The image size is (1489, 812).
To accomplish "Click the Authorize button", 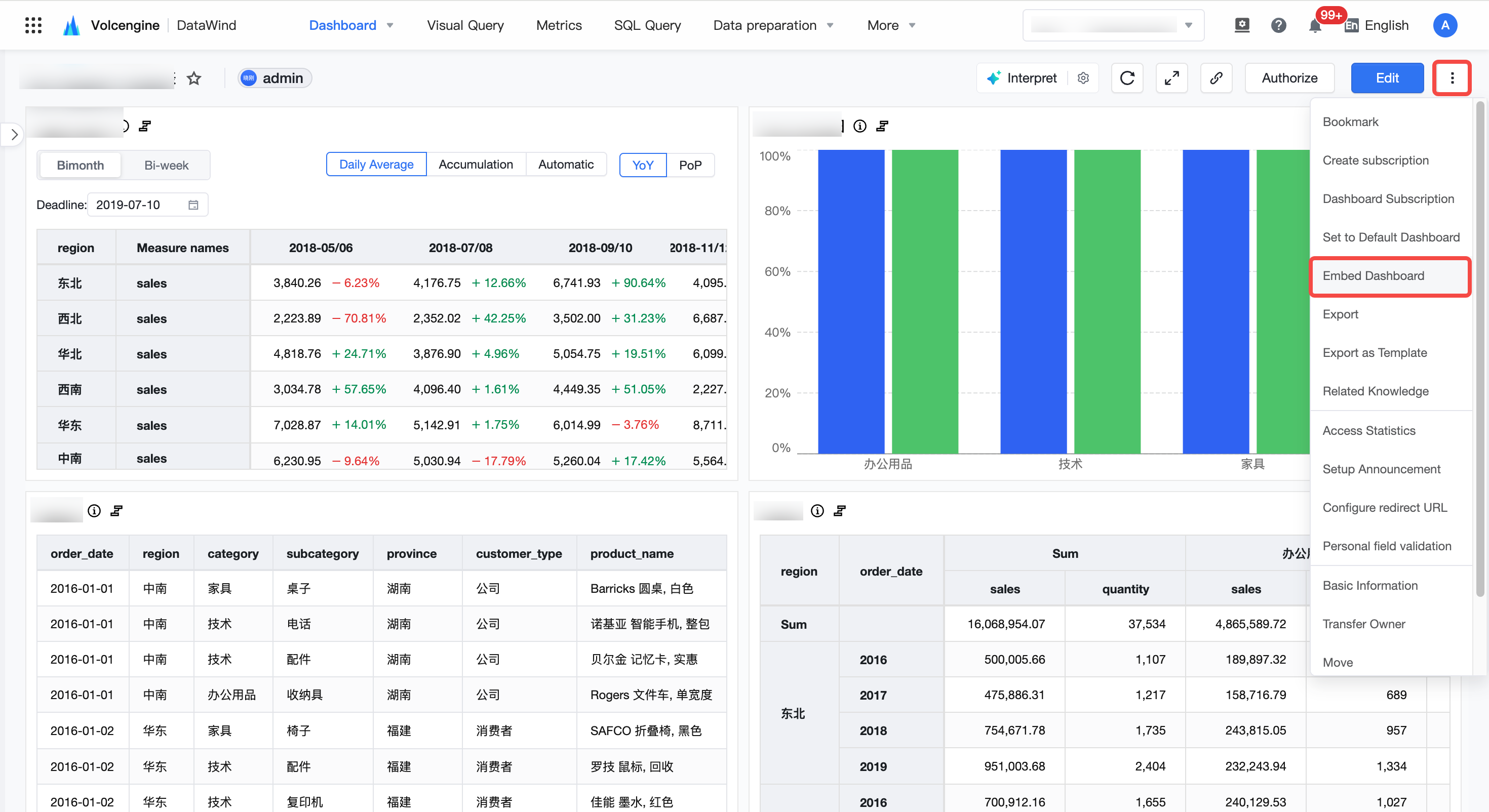I will 1289,78.
